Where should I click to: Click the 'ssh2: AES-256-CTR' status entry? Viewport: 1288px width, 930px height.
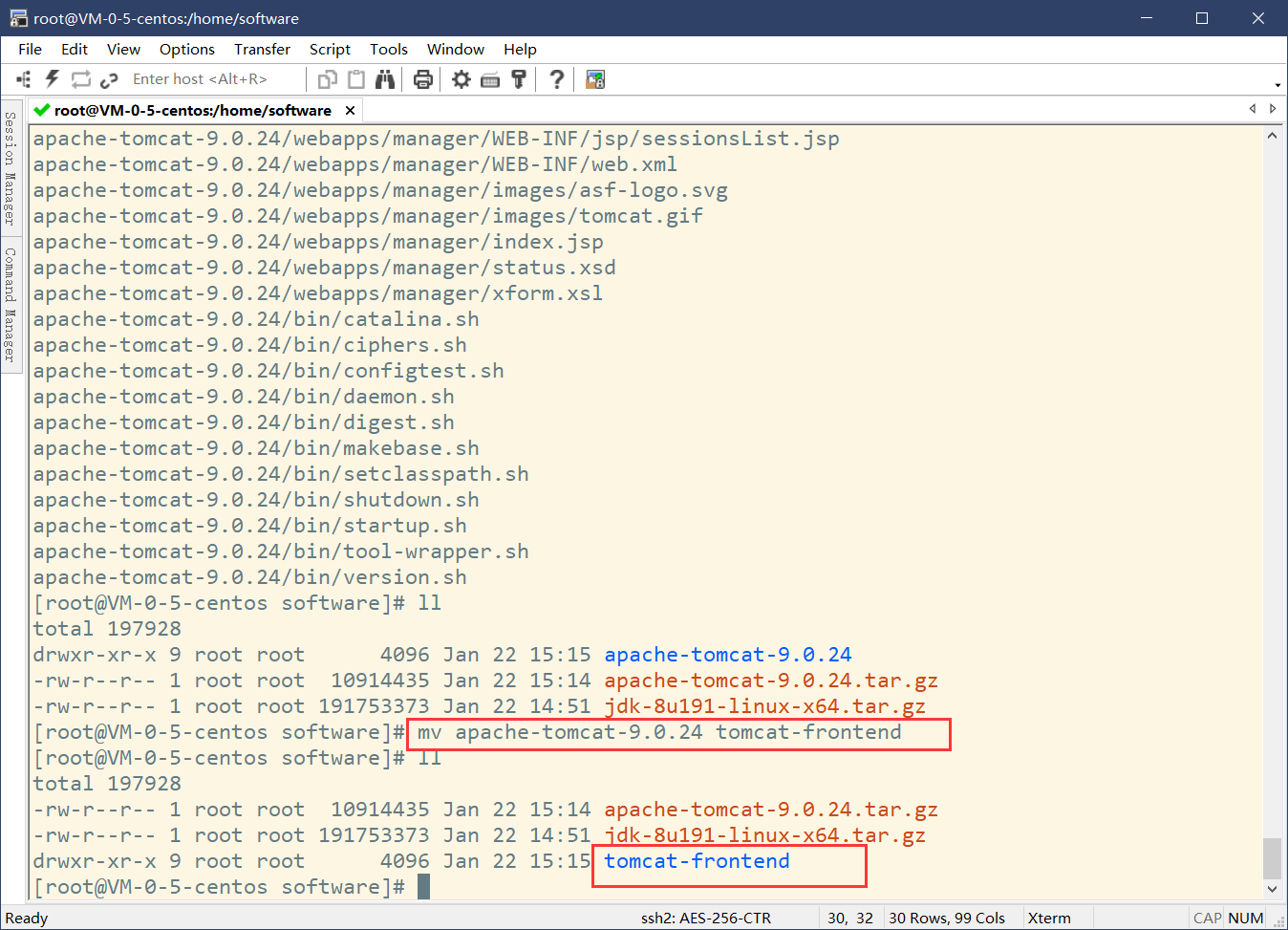[706, 918]
